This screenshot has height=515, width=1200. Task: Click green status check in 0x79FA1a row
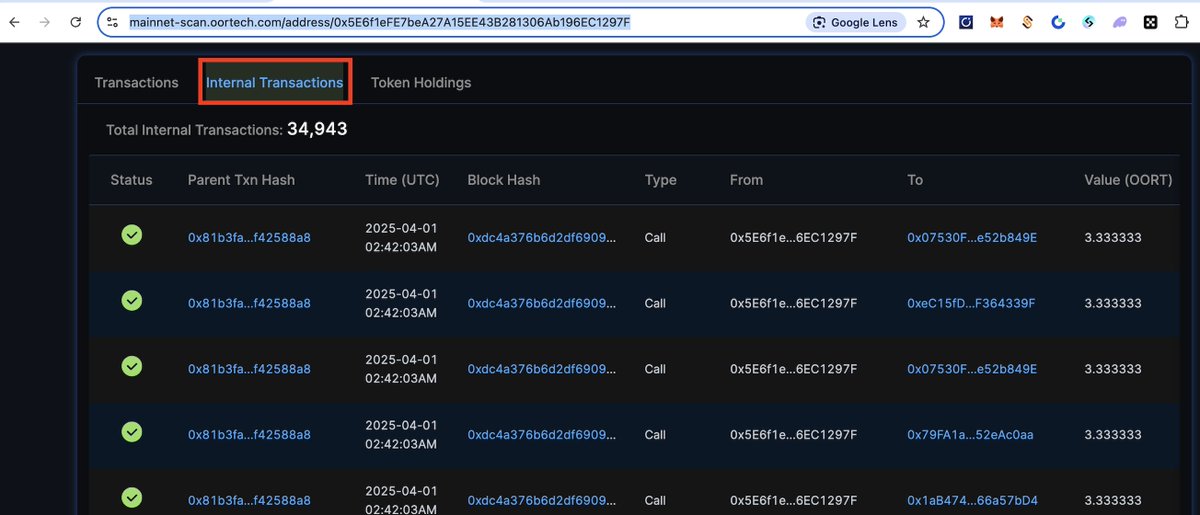(x=131, y=433)
